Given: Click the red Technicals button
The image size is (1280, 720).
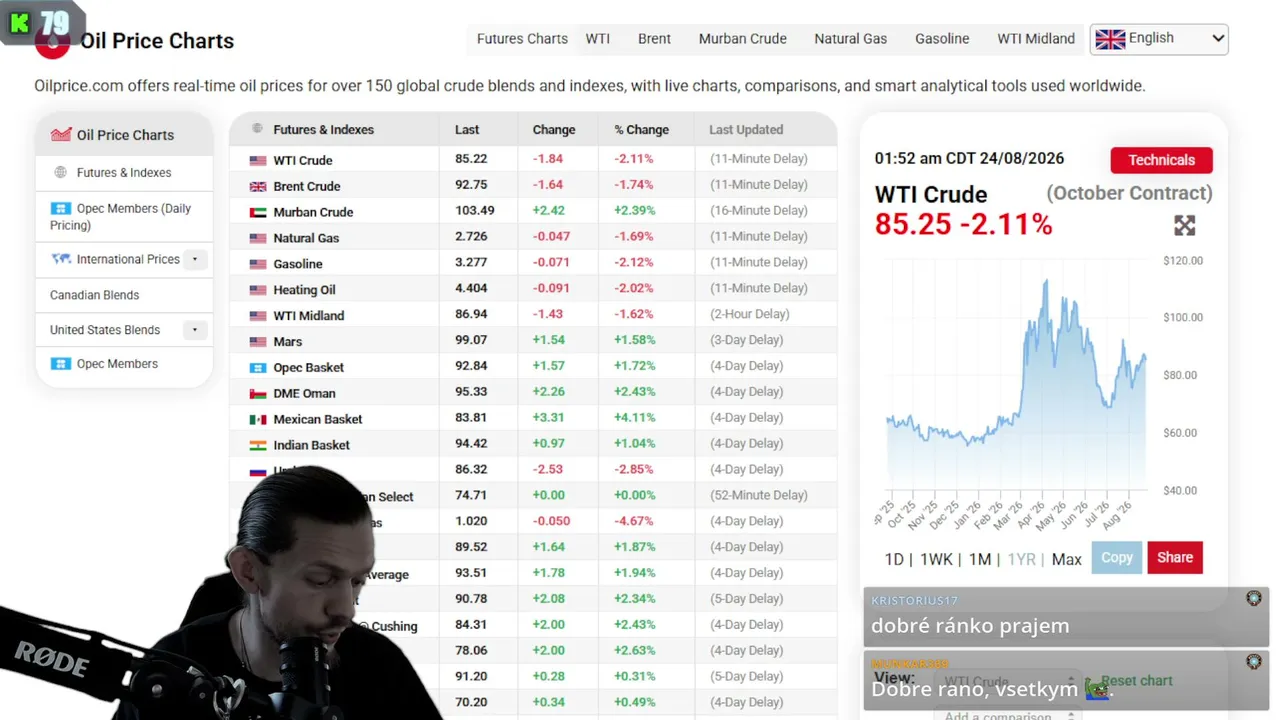Looking at the screenshot, I should [x=1162, y=160].
